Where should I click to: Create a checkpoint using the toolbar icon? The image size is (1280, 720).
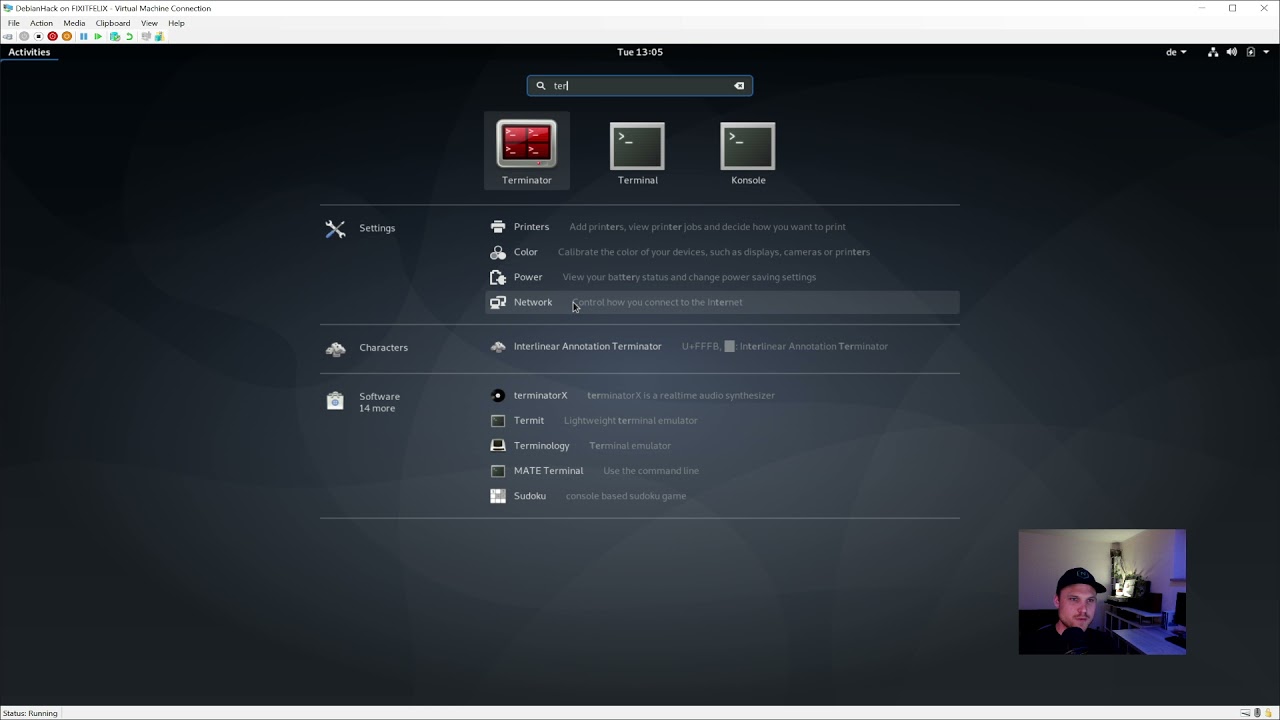[115, 37]
